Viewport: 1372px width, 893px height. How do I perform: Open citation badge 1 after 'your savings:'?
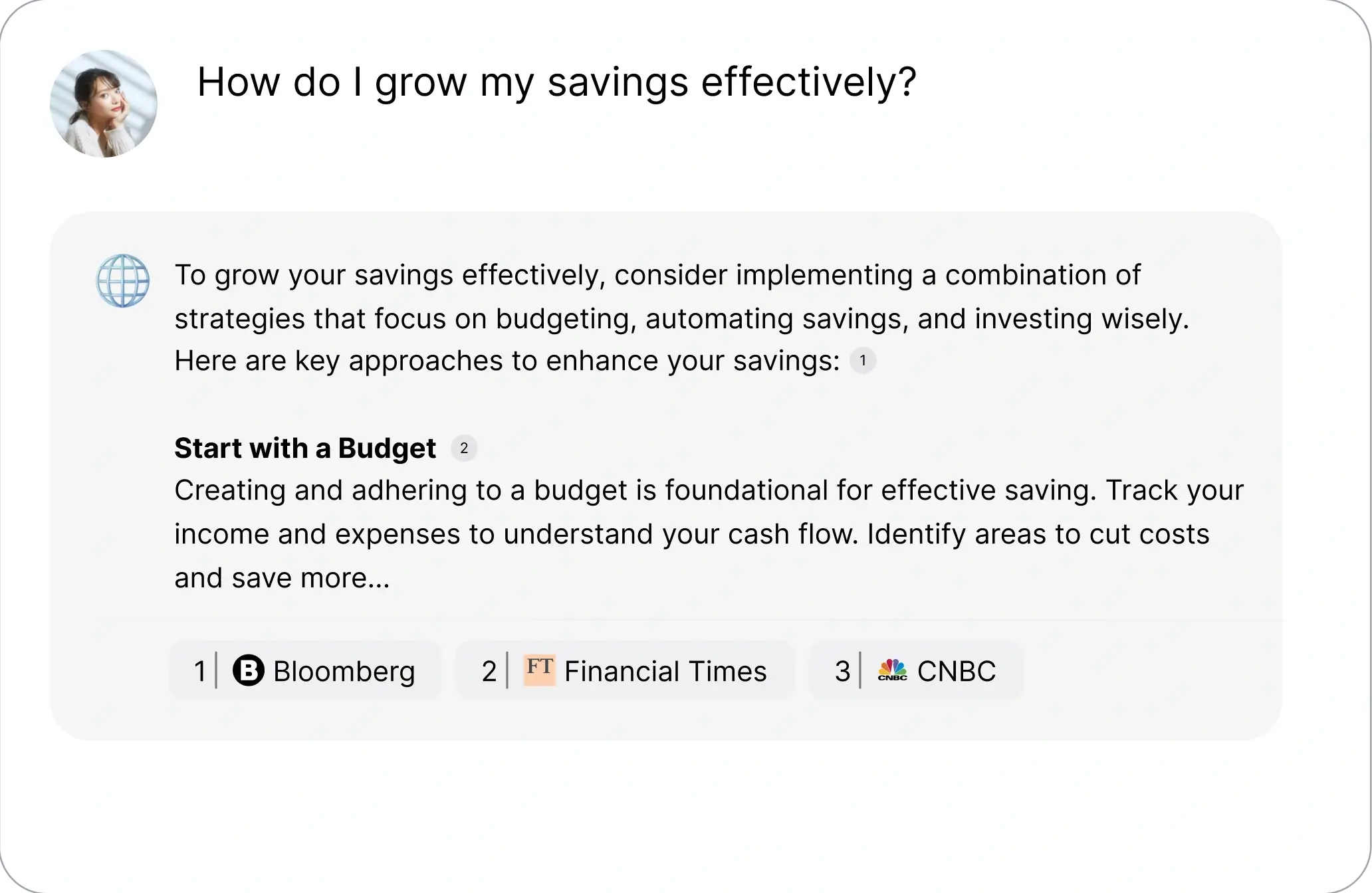(863, 361)
